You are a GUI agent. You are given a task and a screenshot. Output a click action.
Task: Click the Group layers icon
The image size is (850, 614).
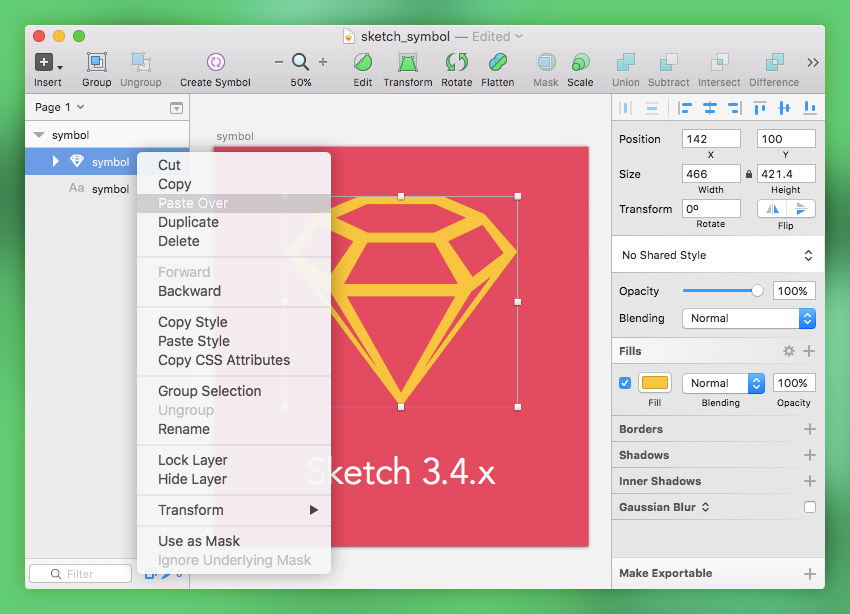(97, 62)
